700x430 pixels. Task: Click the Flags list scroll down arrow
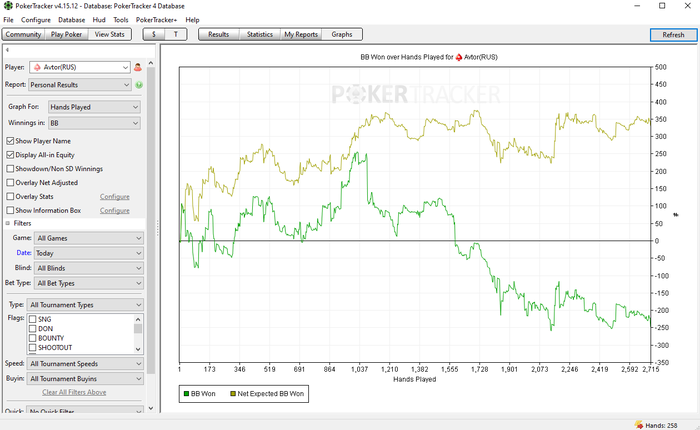(138, 349)
